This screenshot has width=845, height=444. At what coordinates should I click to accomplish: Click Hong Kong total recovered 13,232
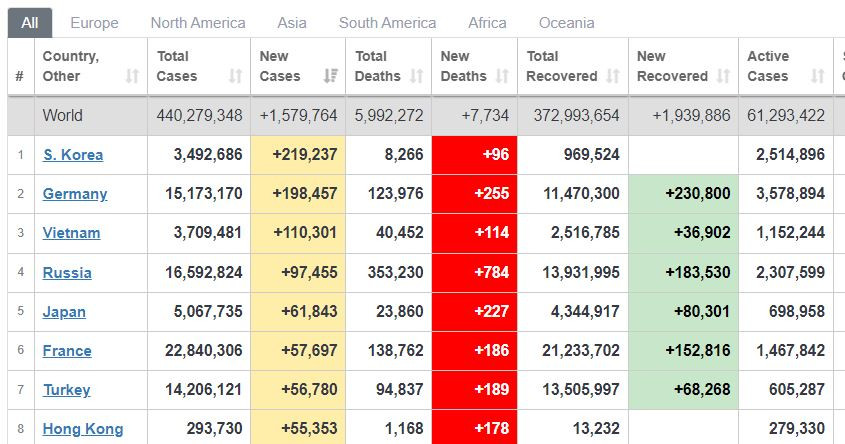click(x=596, y=429)
